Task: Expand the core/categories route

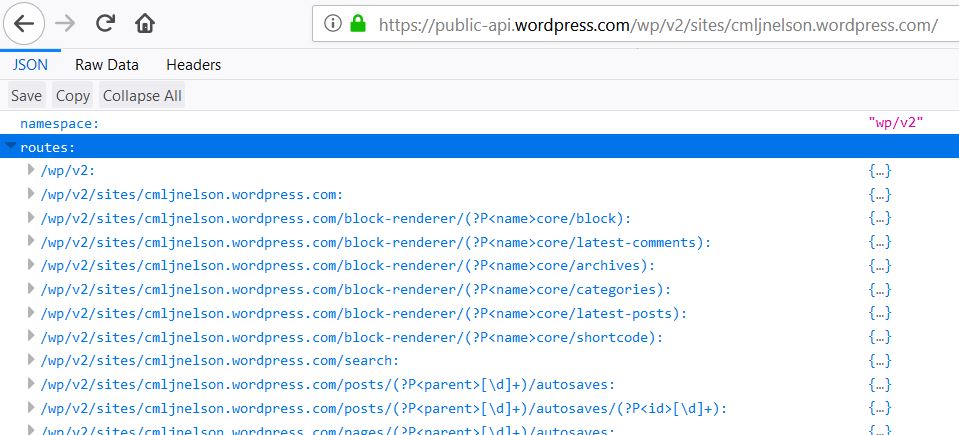Action: tap(31, 289)
